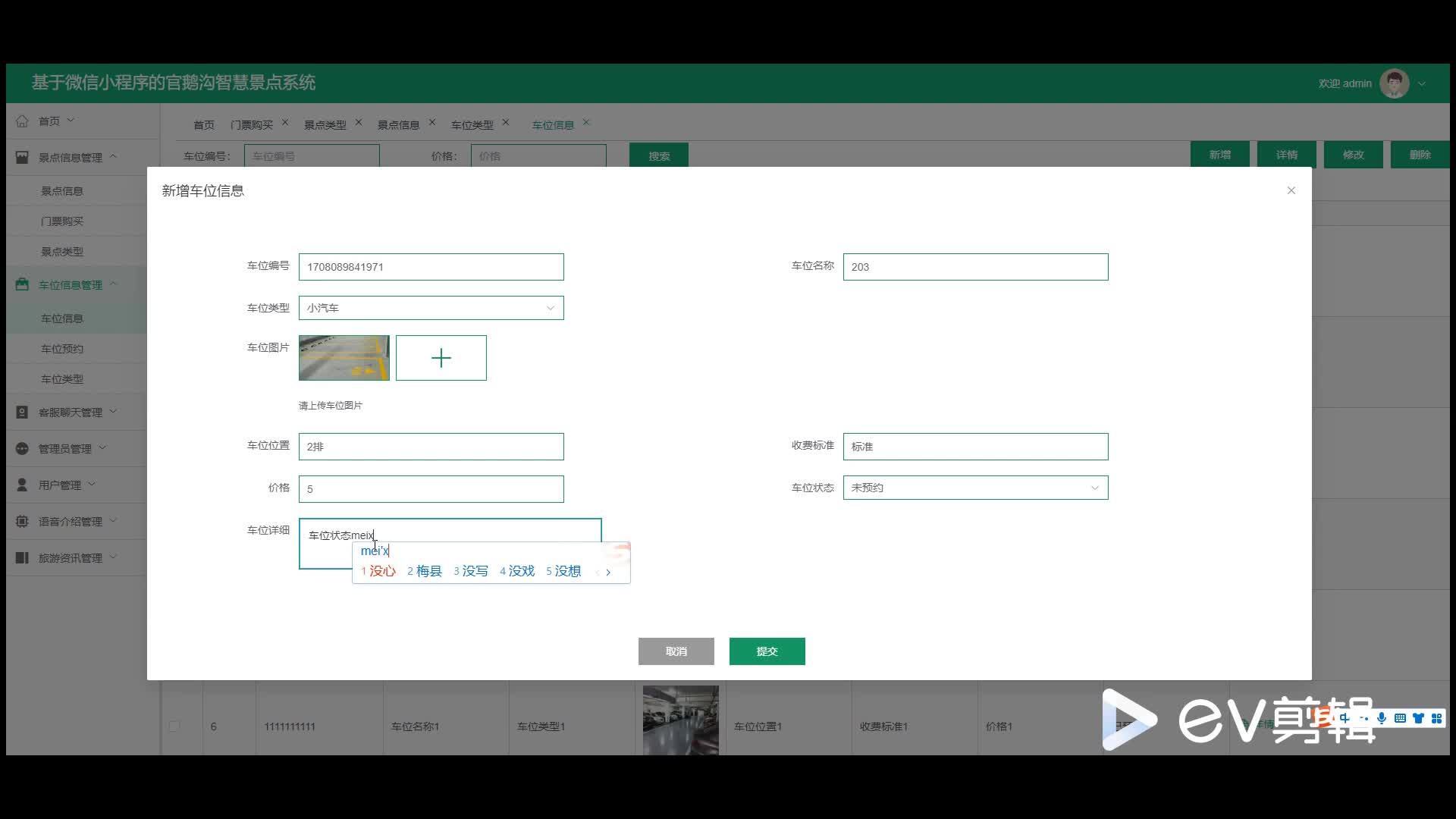Expand the 客服聊天管理 sidebar menu

[71, 412]
